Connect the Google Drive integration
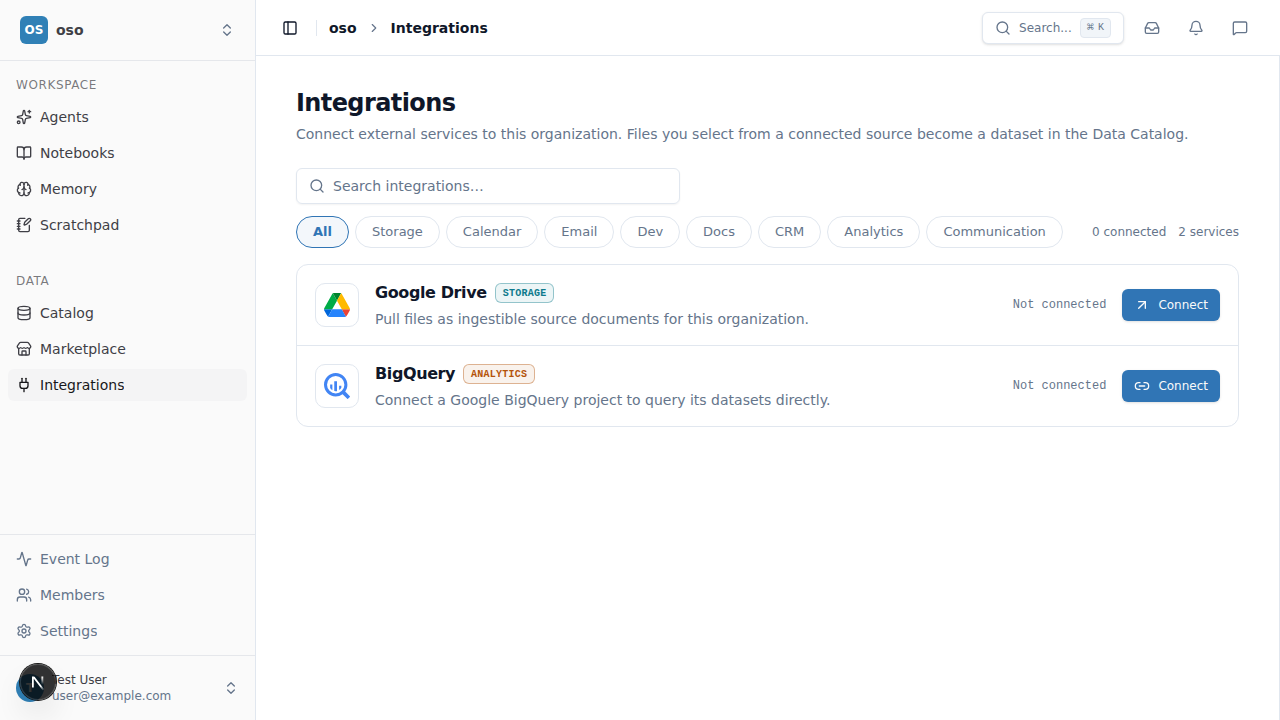 tap(1171, 305)
